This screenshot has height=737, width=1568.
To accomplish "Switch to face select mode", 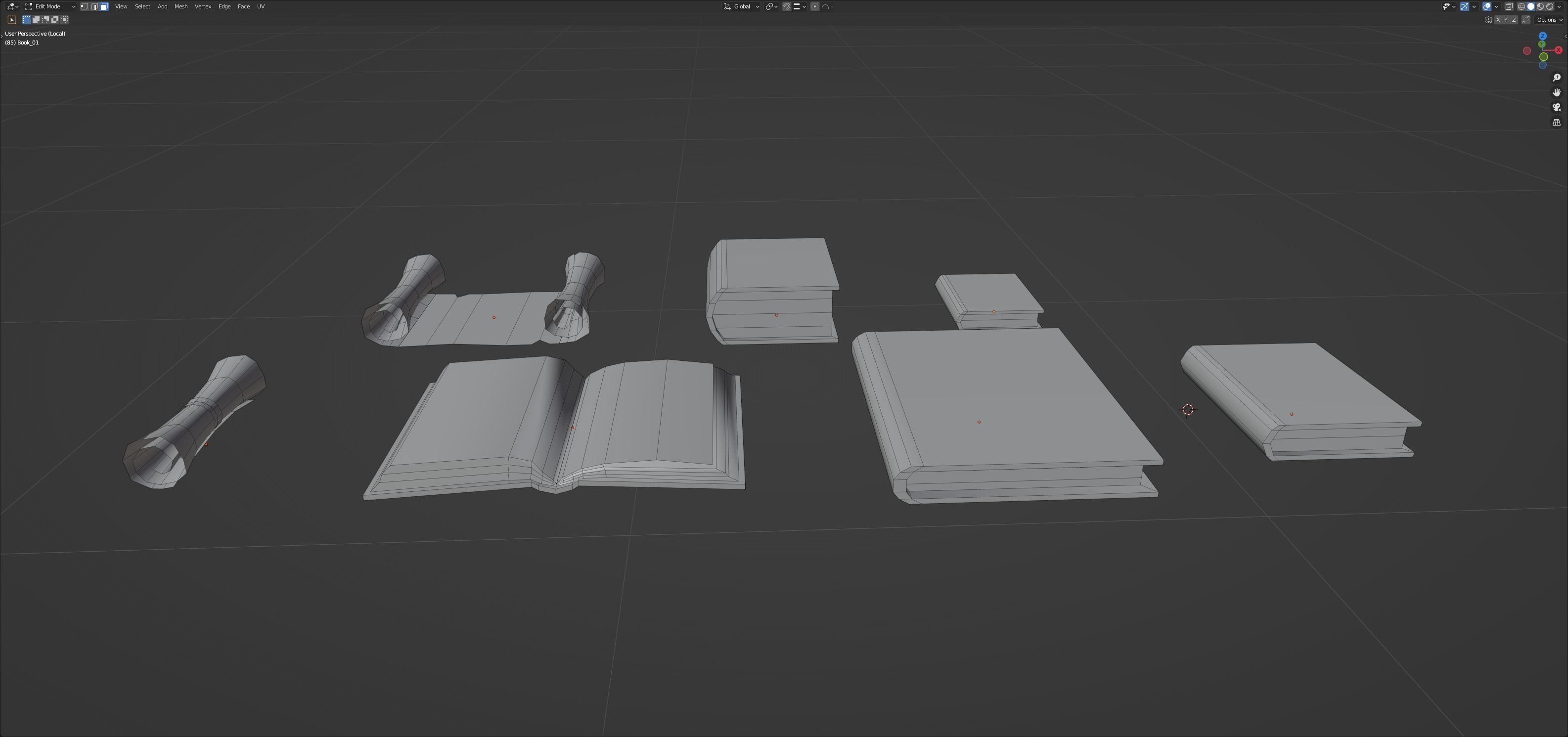I will 104,6.
